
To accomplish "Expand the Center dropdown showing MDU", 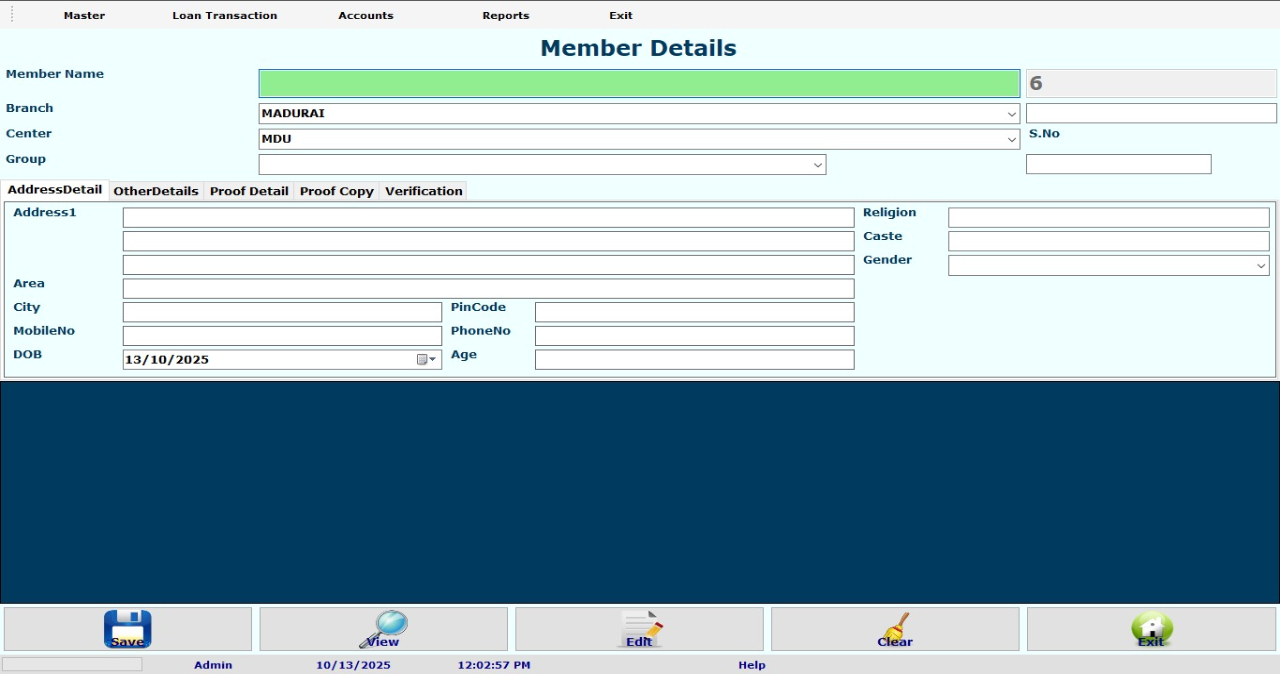I will [1011, 140].
